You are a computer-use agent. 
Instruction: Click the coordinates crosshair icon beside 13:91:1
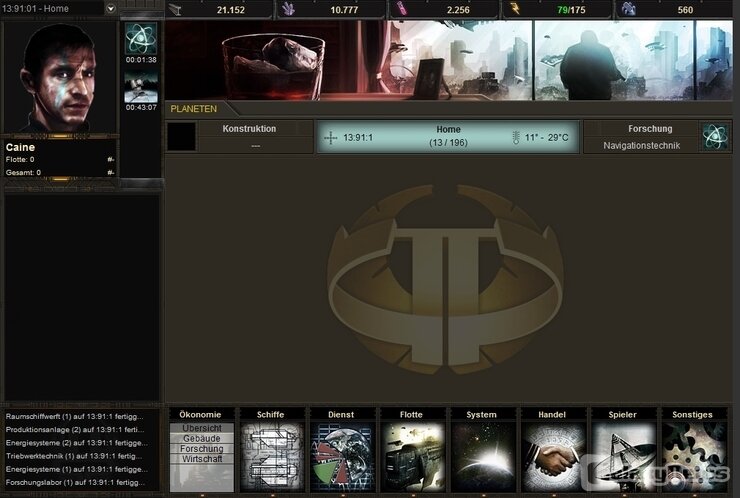[x=331, y=138]
